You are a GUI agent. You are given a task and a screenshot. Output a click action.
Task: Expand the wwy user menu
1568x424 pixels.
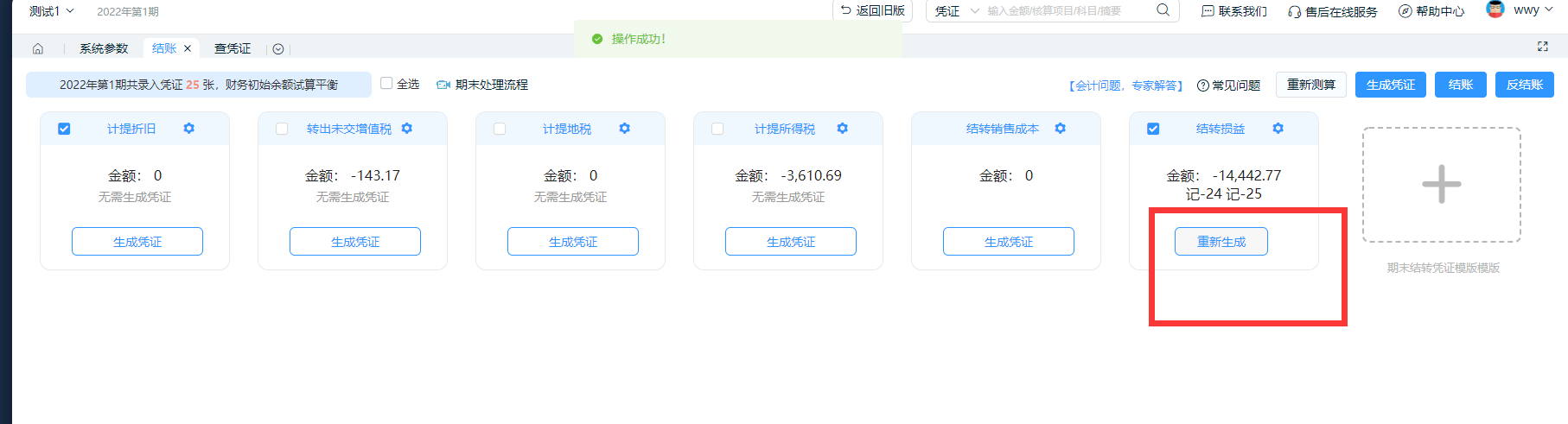pyautogui.click(x=1533, y=10)
